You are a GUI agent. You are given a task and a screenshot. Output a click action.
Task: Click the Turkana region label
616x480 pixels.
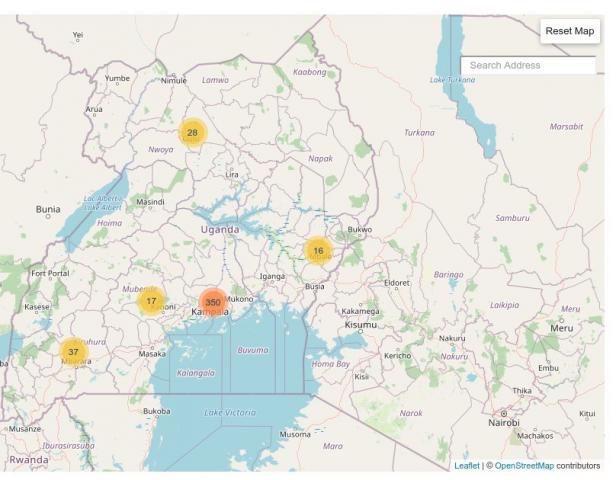420,132
